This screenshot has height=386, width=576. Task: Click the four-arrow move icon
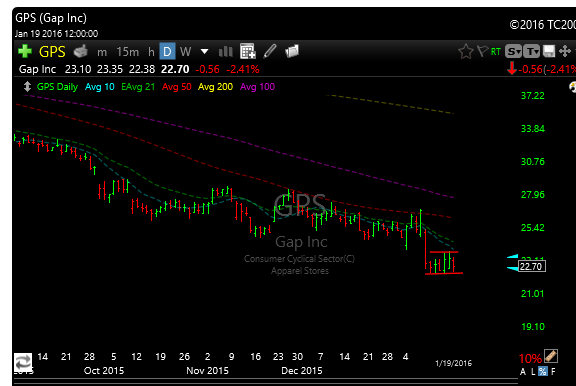pyautogui.click(x=565, y=51)
